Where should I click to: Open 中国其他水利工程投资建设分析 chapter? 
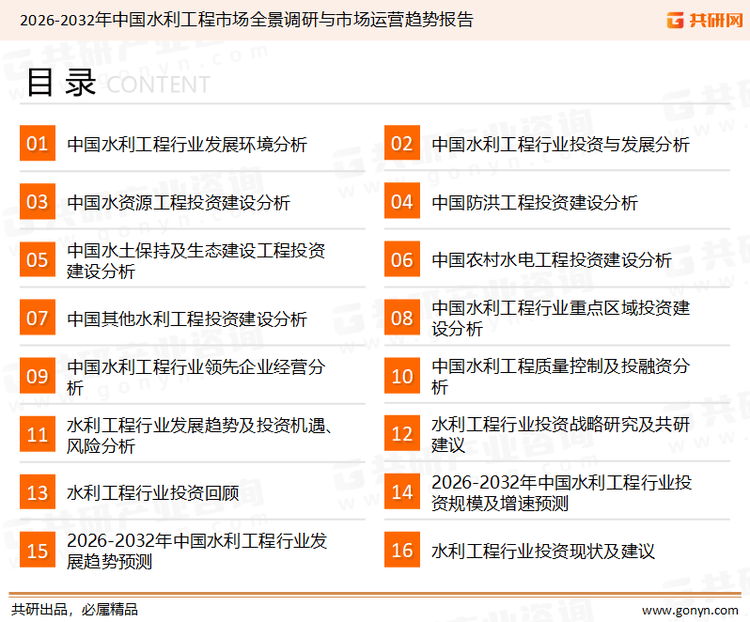[187, 319]
